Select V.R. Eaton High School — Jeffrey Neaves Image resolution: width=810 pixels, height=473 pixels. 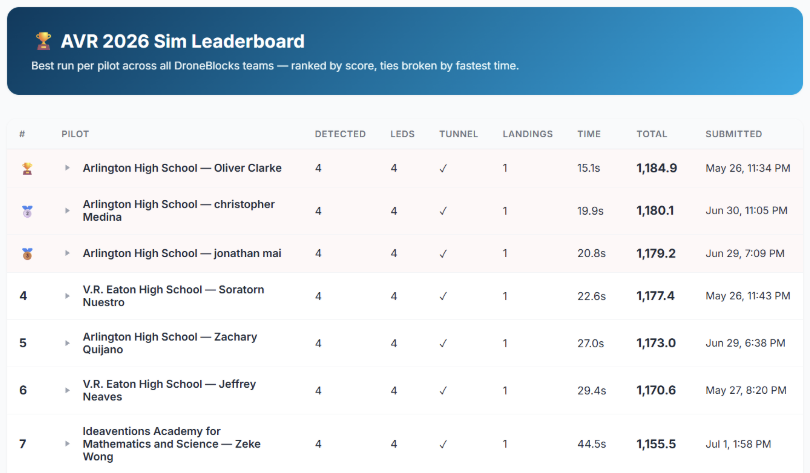[x=169, y=390]
